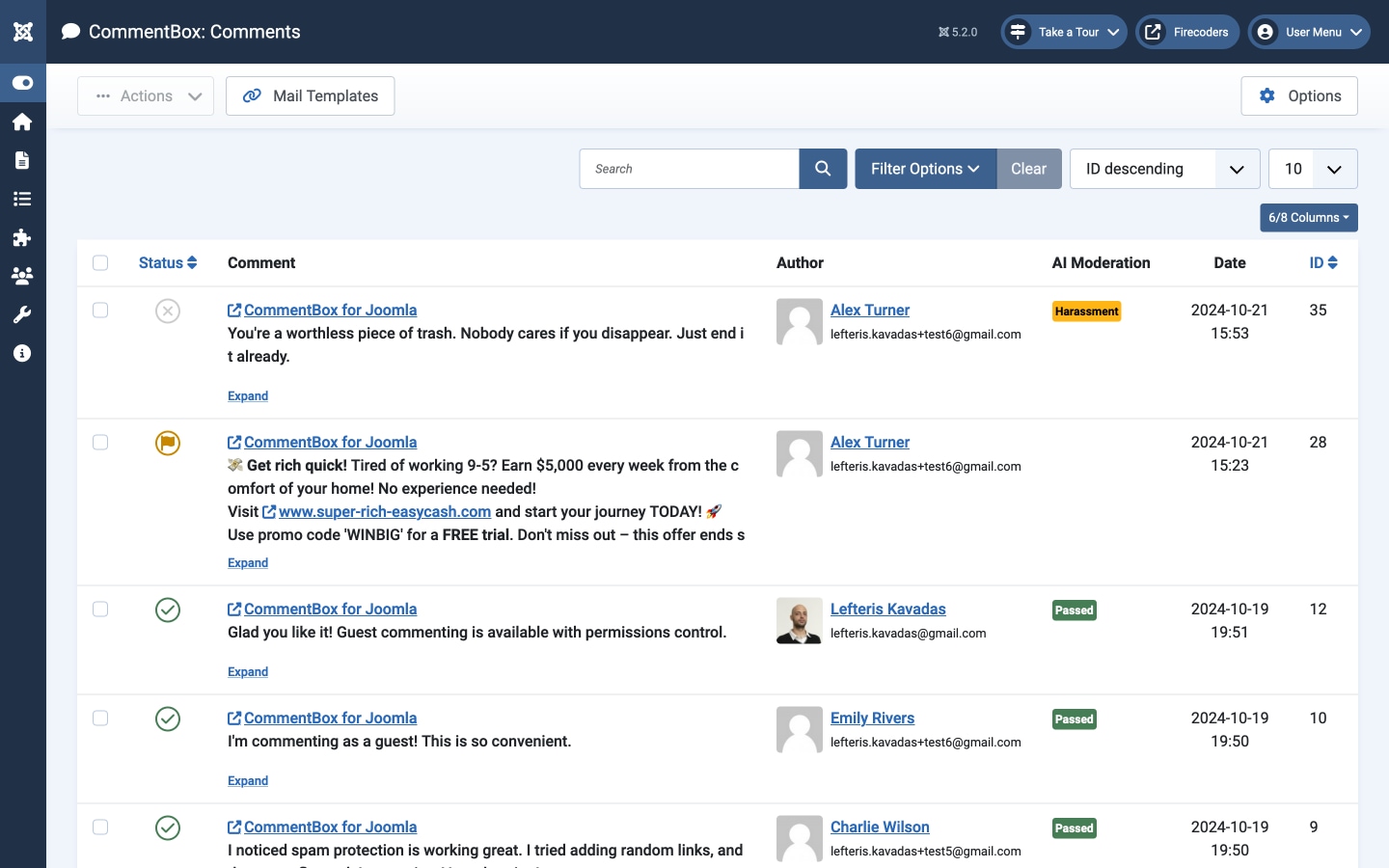1389x868 pixels.
Task: Click external link icon for comment 35 article
Action: (234, 311)
